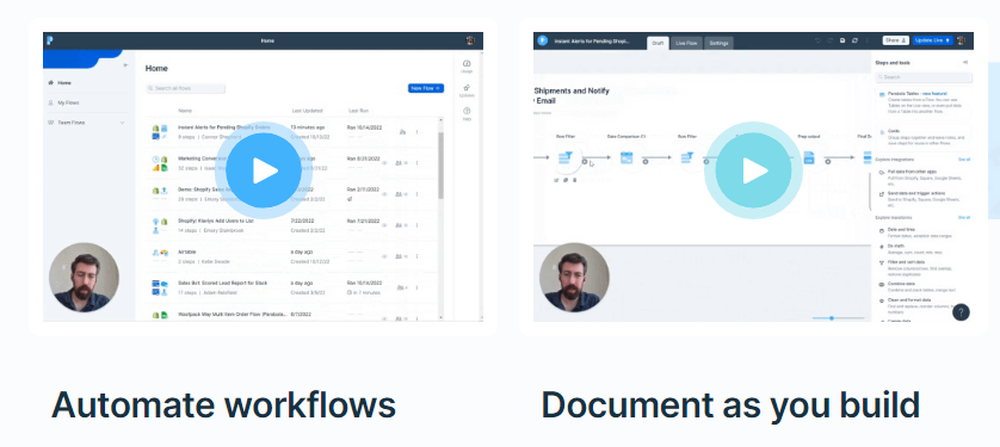This screenshot has width=1000, height=447.
Task: Click the refresh icon in editor header
Action: point(855,40)
